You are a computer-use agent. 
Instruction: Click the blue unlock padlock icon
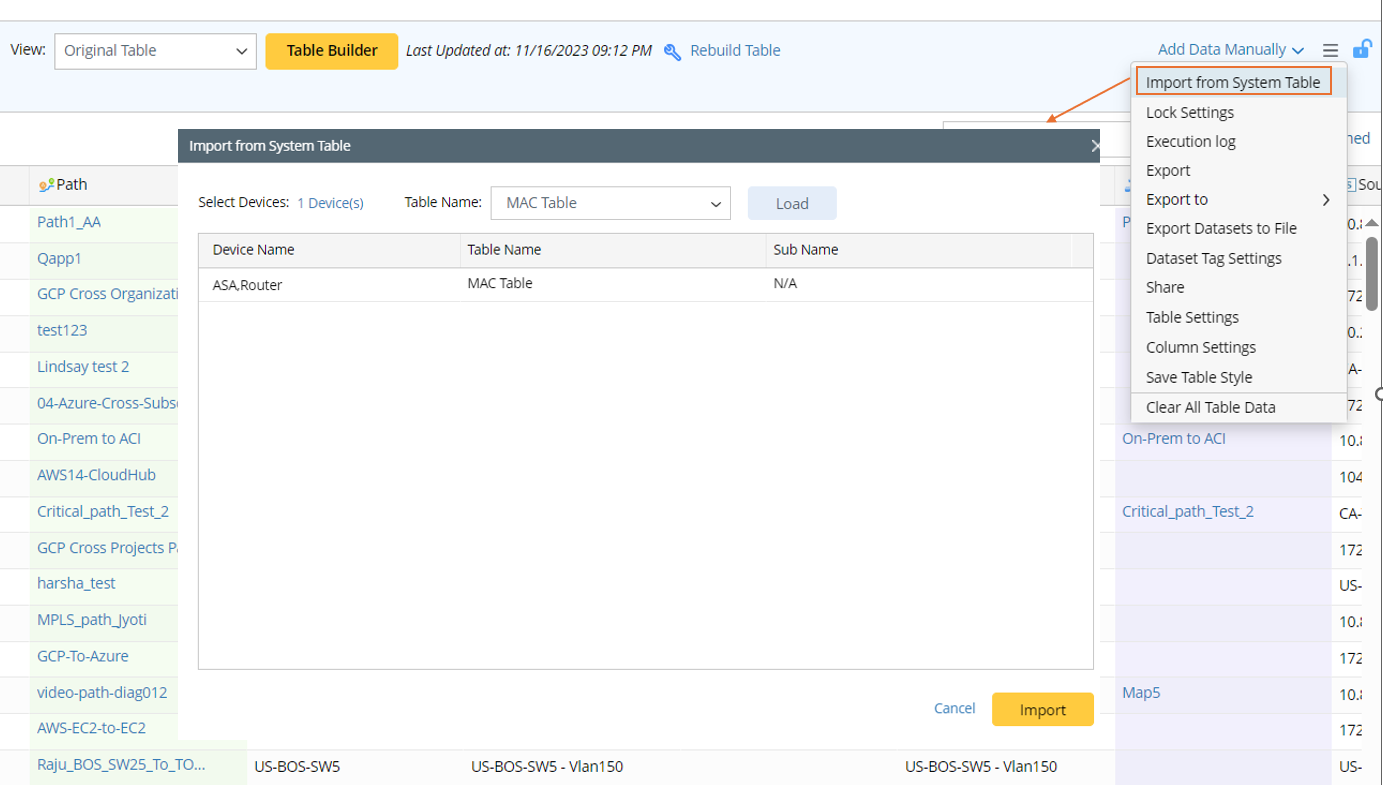point(1362,47)
